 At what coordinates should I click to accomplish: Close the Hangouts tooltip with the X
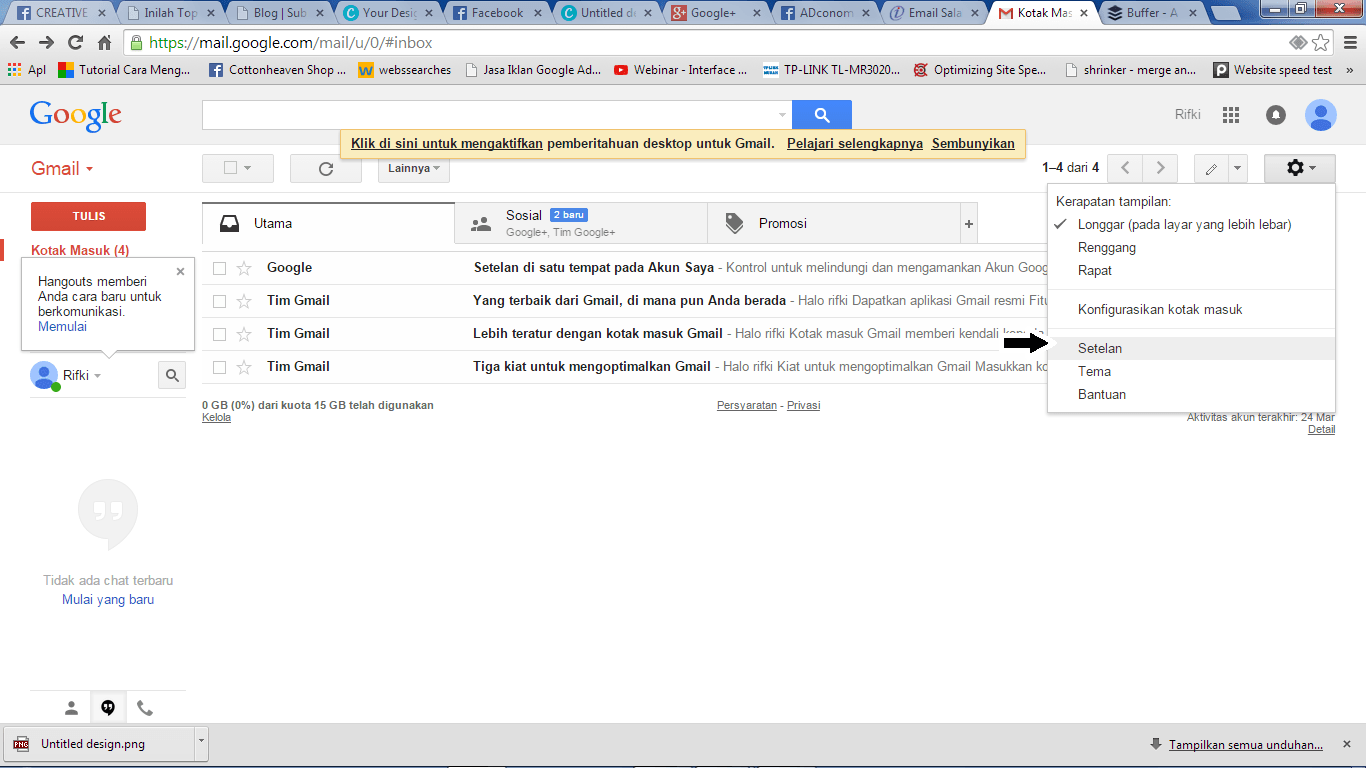click(180, 271)
